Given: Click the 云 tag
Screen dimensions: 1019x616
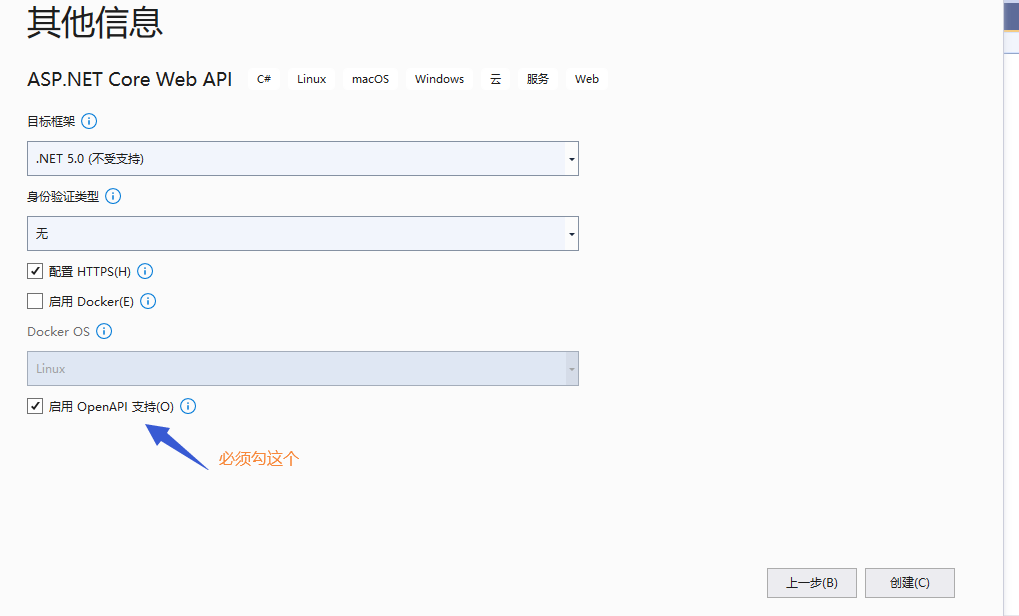Looking at the screenshot, I should (496, 79).
